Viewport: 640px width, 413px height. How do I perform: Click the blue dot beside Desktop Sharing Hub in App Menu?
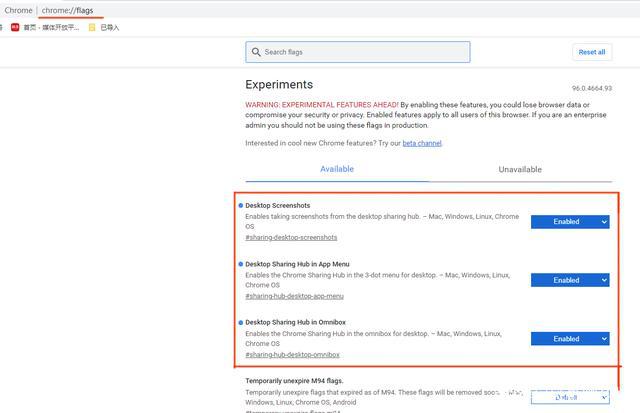[x=240, y=264]
